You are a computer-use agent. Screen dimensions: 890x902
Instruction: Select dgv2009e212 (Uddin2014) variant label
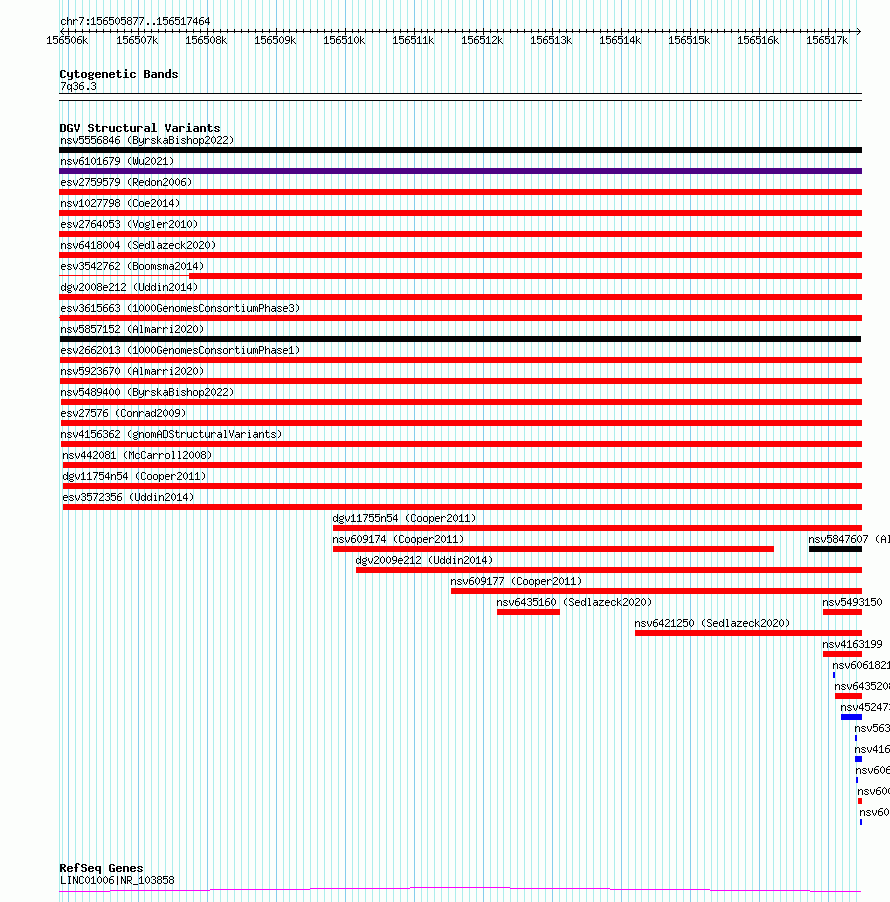pyautogui.click(x=425, y=560)
